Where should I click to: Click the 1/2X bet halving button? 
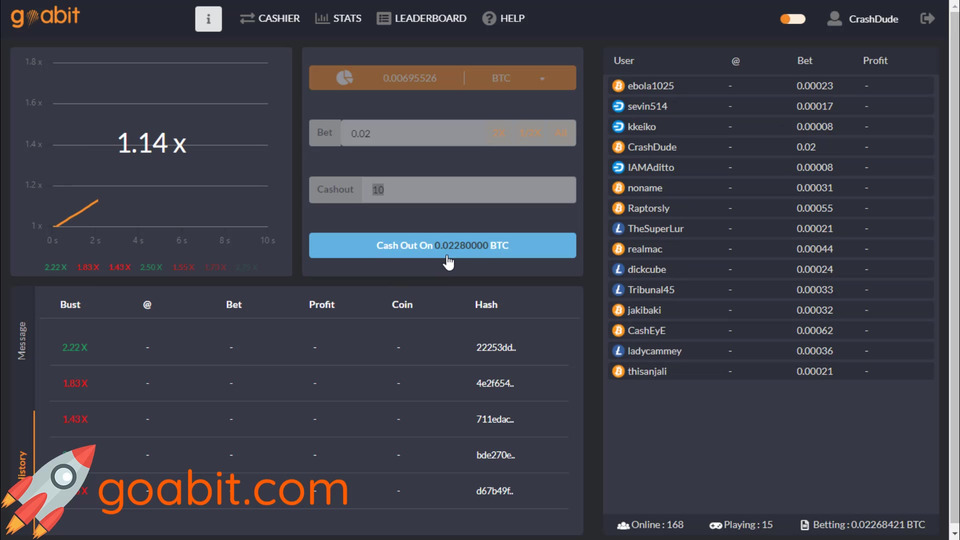pos(530,133)
